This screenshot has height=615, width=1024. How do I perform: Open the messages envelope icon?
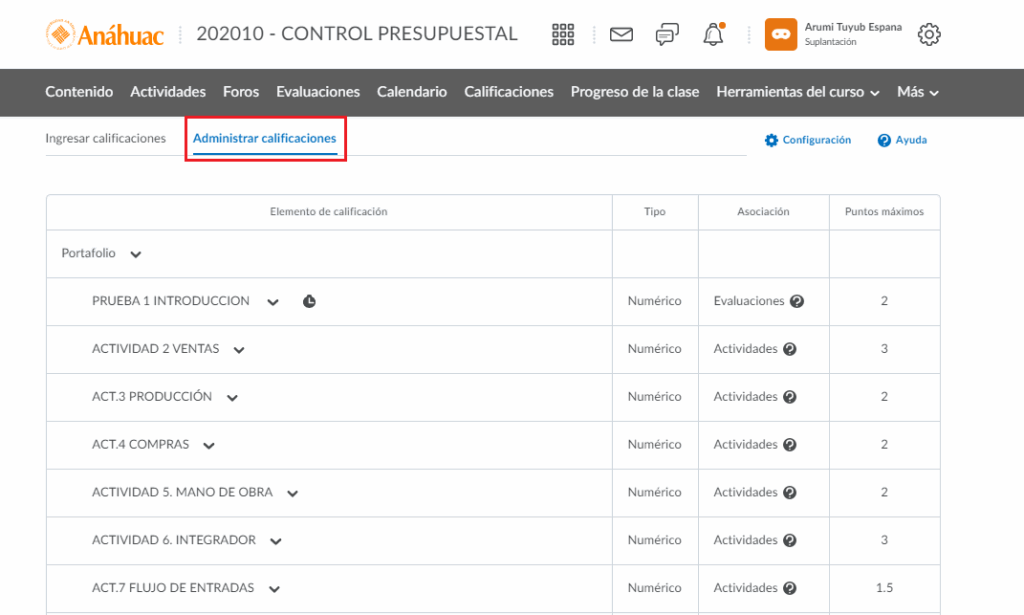pos(621,34)
